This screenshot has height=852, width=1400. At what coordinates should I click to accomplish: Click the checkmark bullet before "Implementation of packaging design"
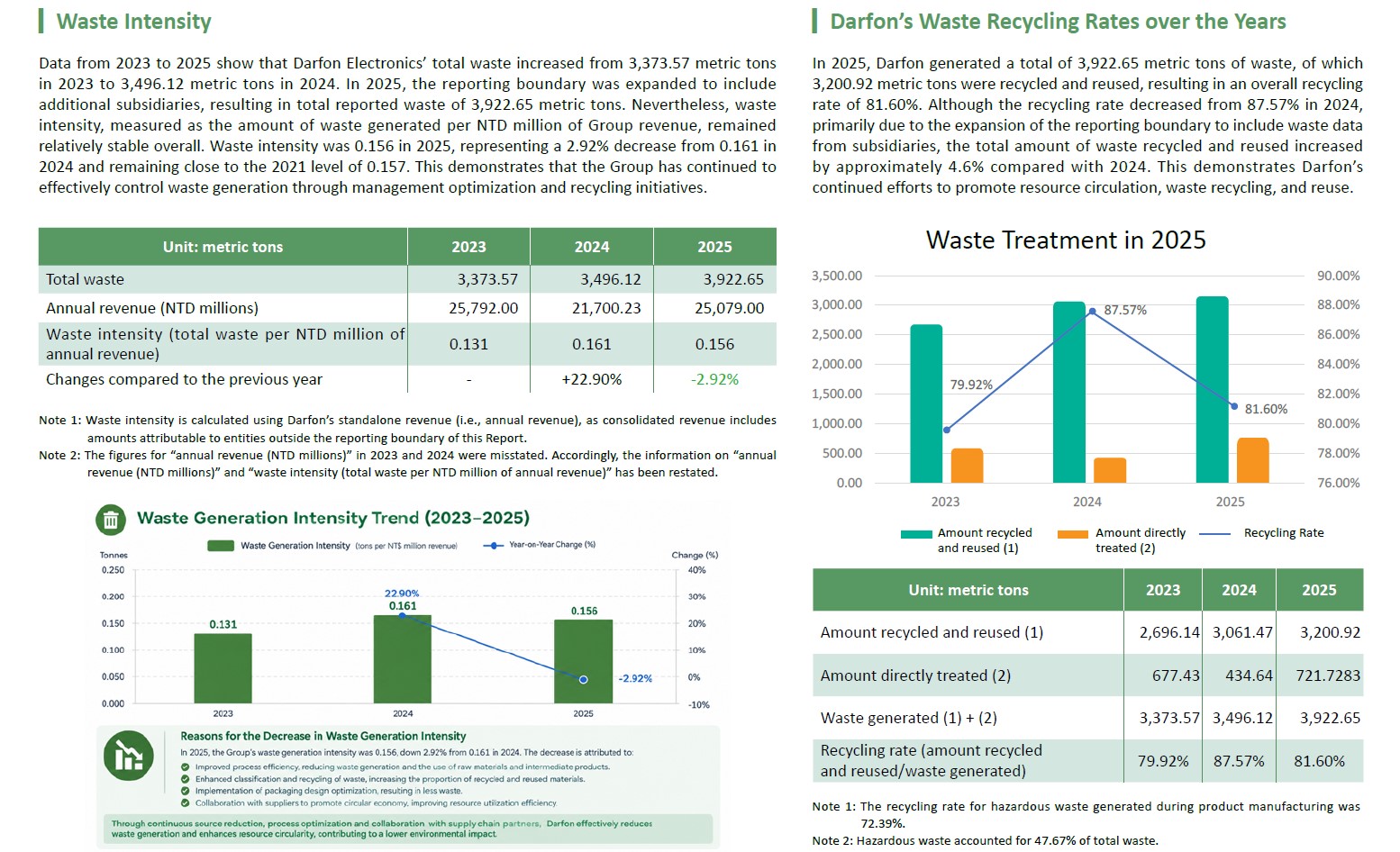point(186,791)
